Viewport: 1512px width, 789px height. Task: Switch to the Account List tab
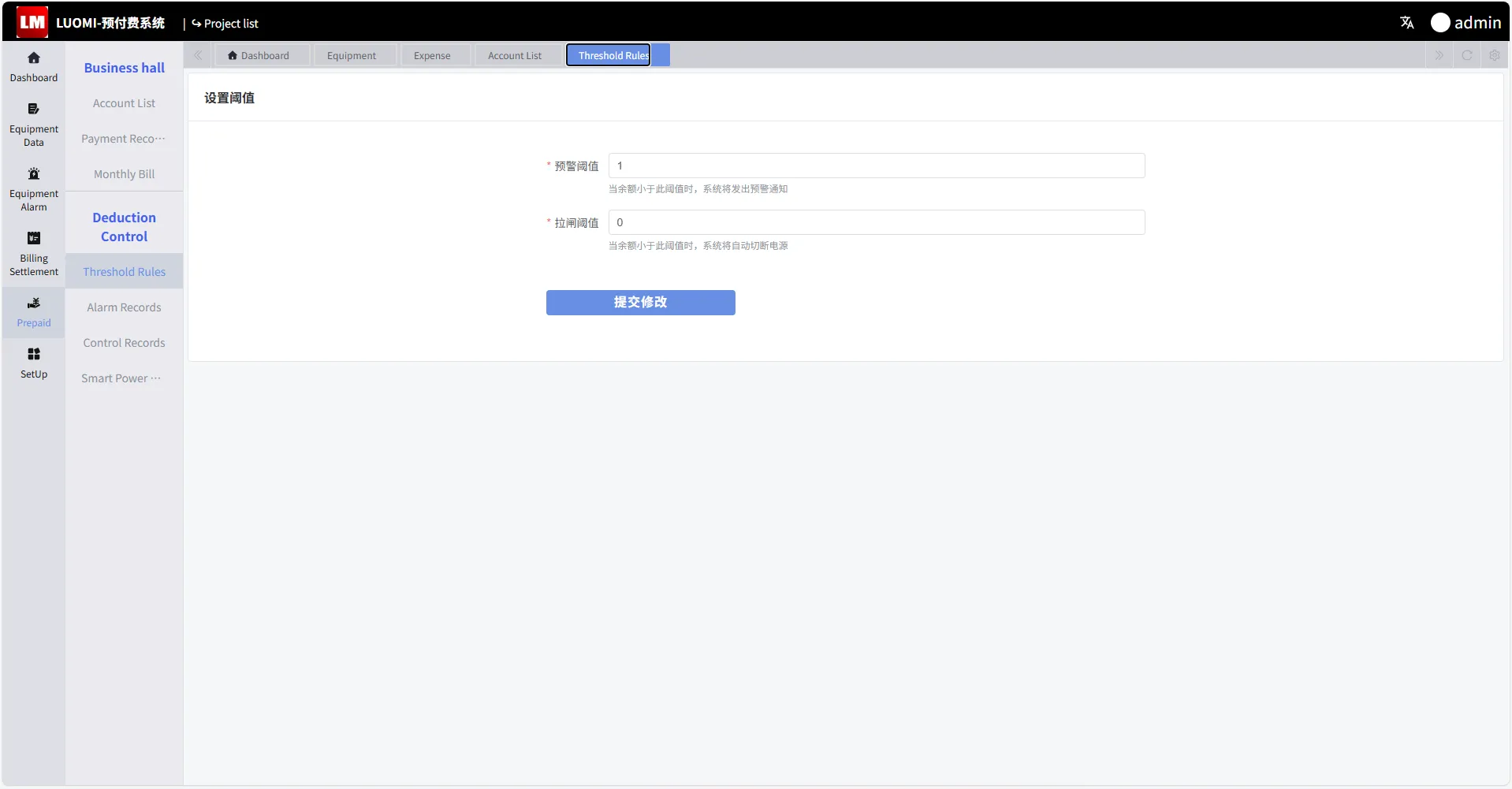click(514, 55)
